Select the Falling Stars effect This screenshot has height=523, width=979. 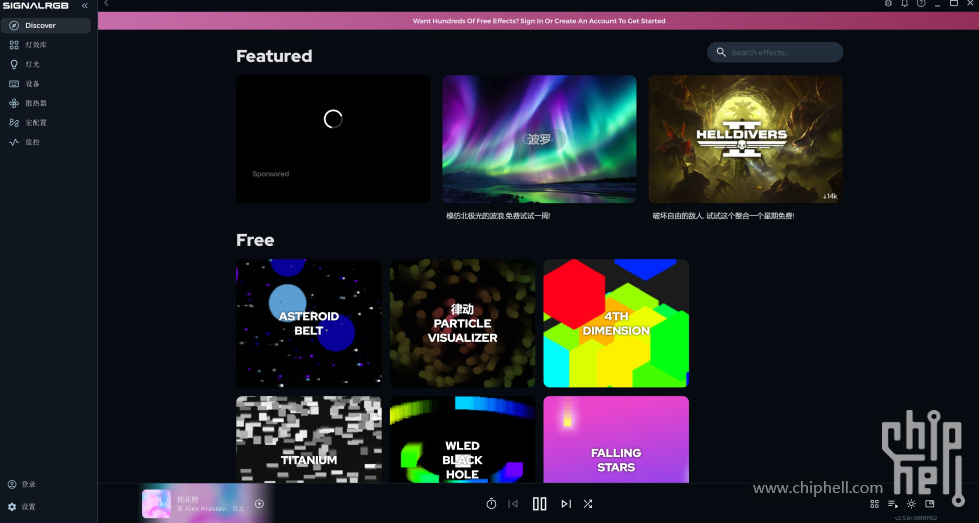[x=616, y=439]
